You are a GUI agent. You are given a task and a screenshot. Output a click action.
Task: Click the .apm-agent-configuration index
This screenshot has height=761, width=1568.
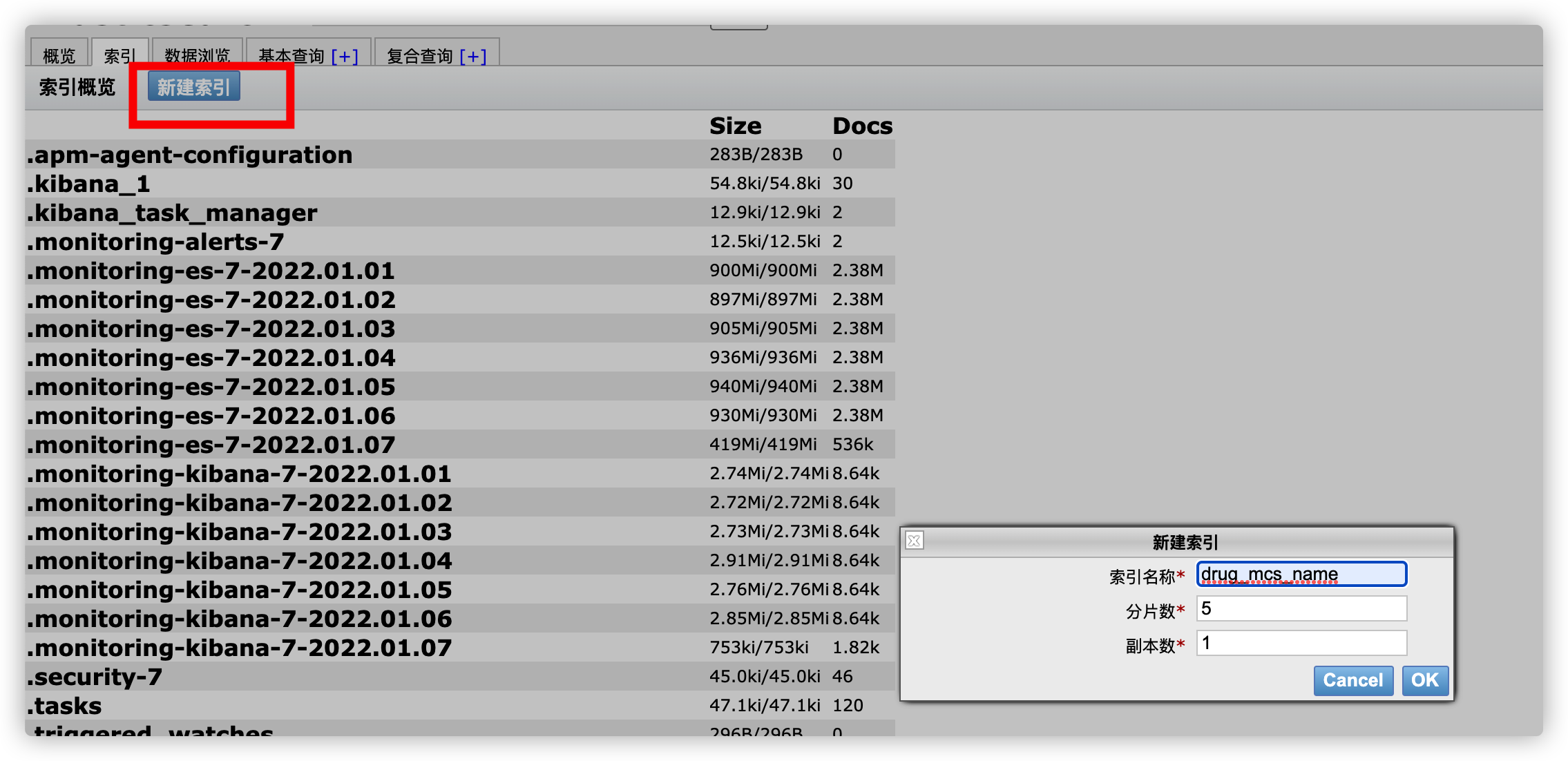pyautogui.click(x=190, y=155)
